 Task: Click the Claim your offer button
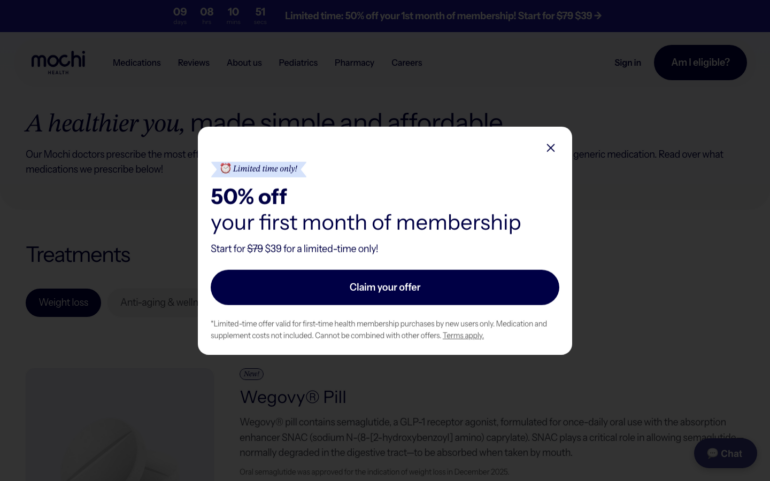(384, 287)
